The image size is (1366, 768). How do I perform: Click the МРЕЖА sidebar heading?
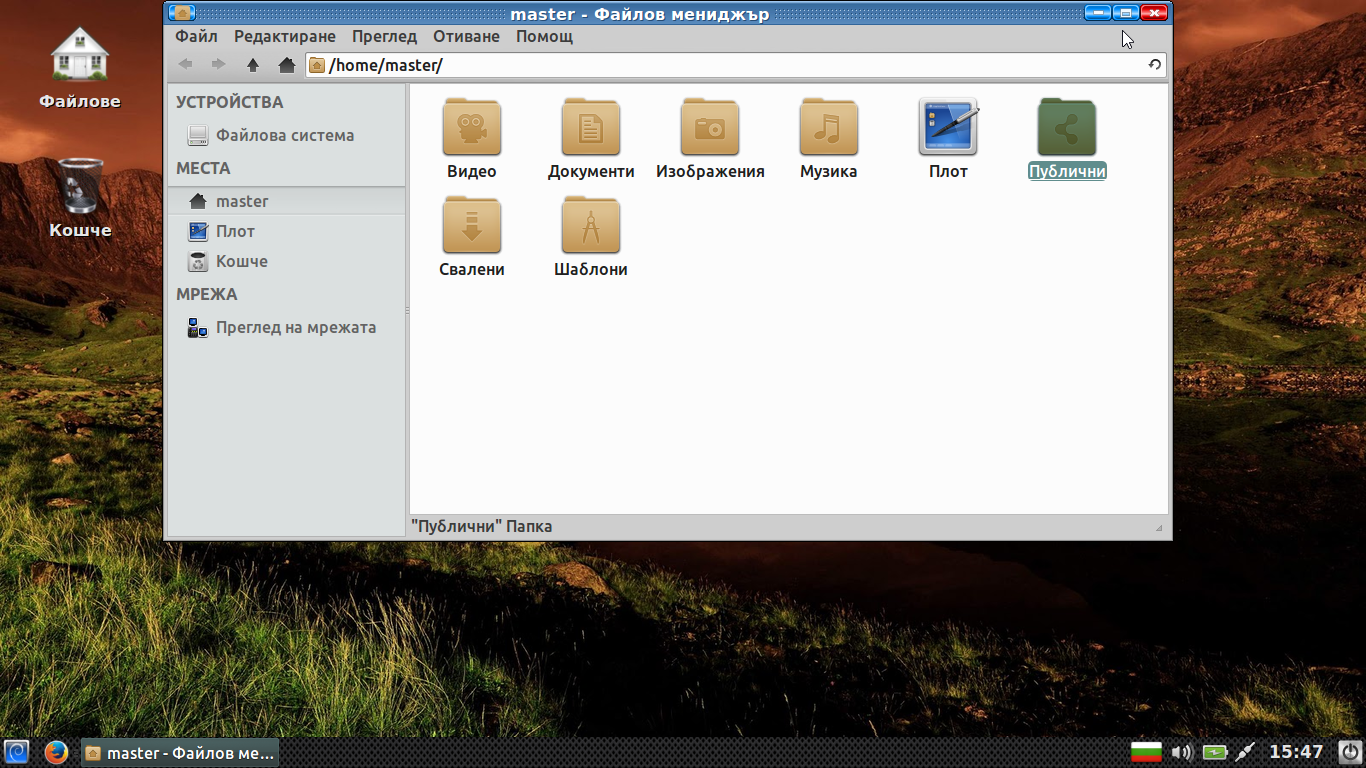[207, 294]
